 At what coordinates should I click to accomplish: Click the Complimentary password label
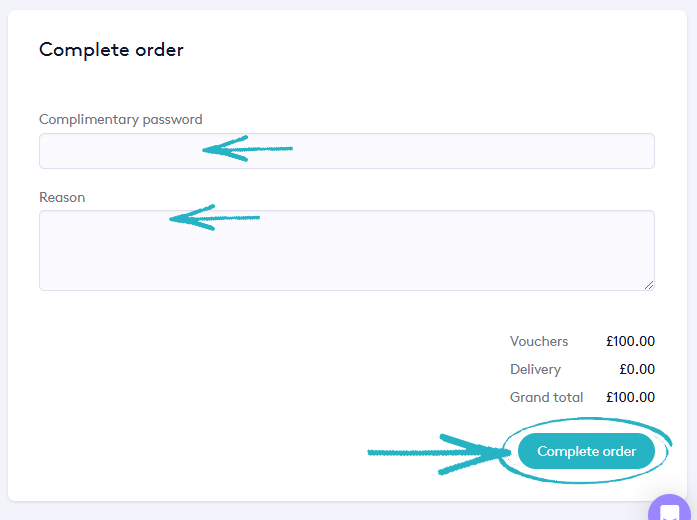tap(120, 120)
